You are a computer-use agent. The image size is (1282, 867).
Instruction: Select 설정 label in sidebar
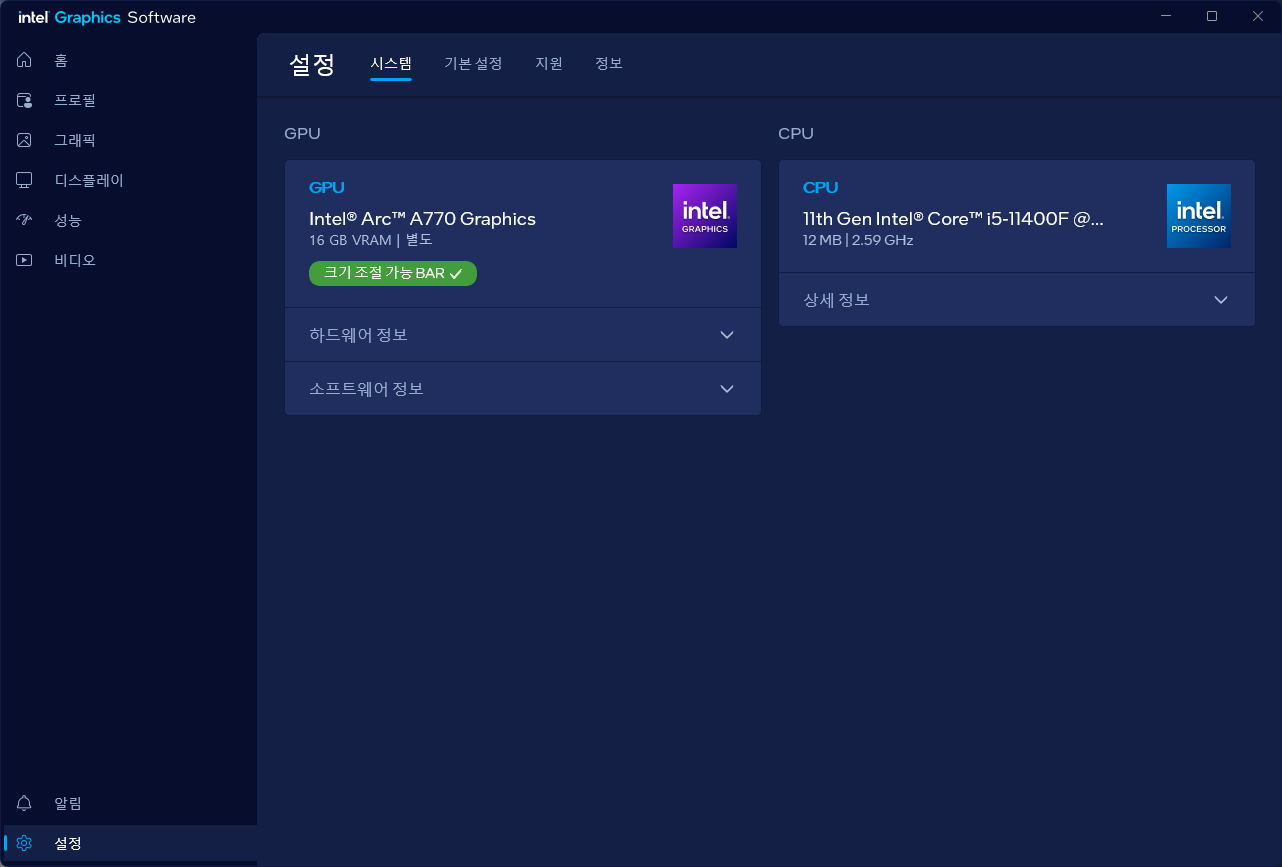(68, 843)
